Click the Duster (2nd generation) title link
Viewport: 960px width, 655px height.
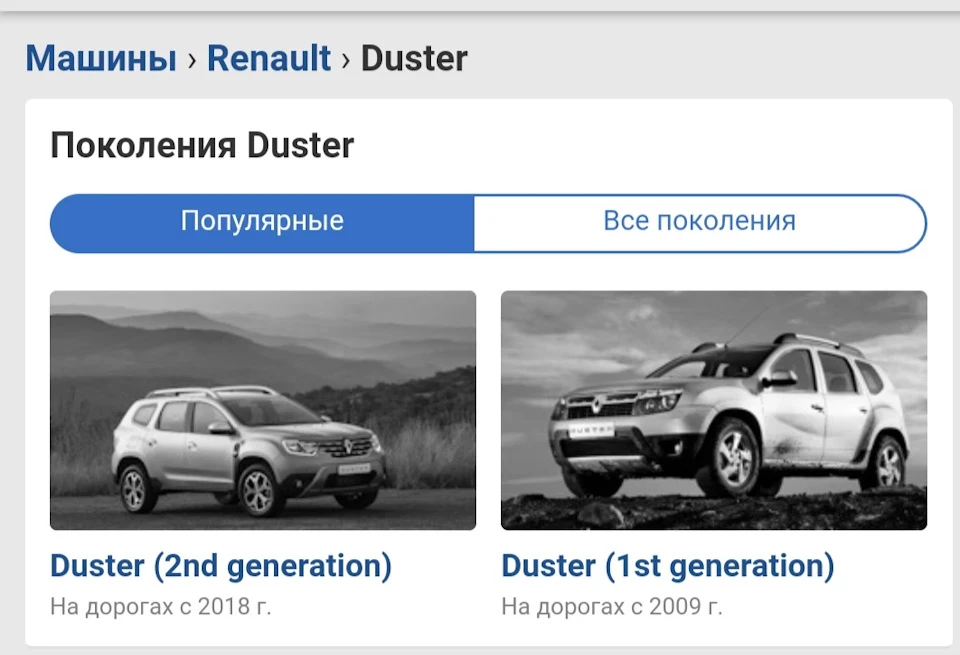221,566
